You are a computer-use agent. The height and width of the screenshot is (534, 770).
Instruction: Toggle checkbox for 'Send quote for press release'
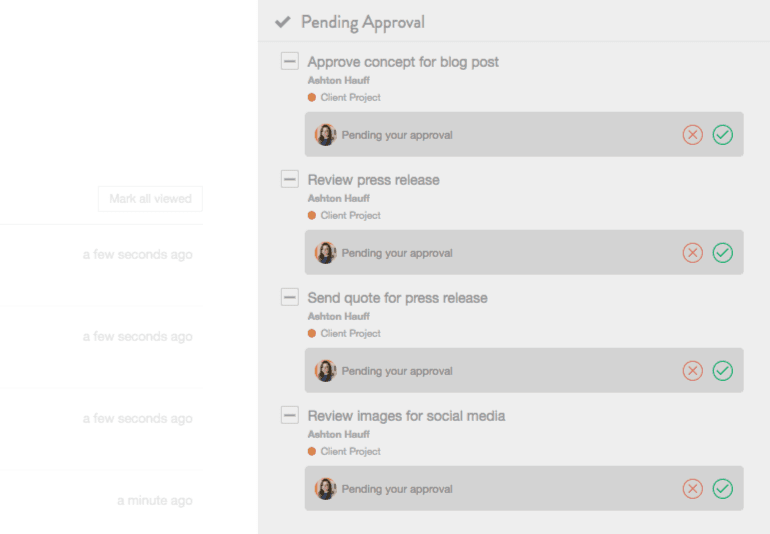290,297
